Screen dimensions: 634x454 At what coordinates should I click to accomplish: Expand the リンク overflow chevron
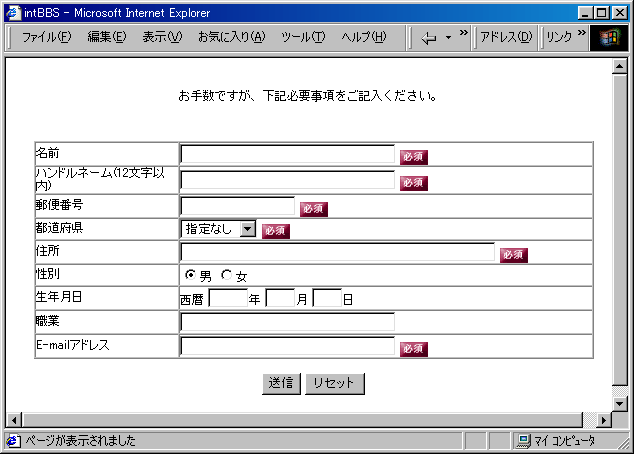[581, 32]
